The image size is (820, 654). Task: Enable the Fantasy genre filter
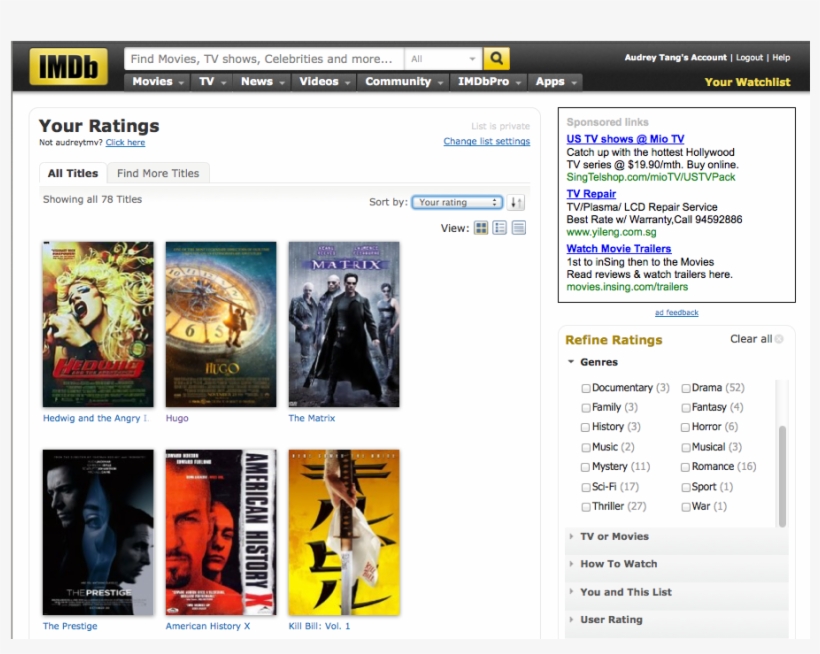point(686,407)
